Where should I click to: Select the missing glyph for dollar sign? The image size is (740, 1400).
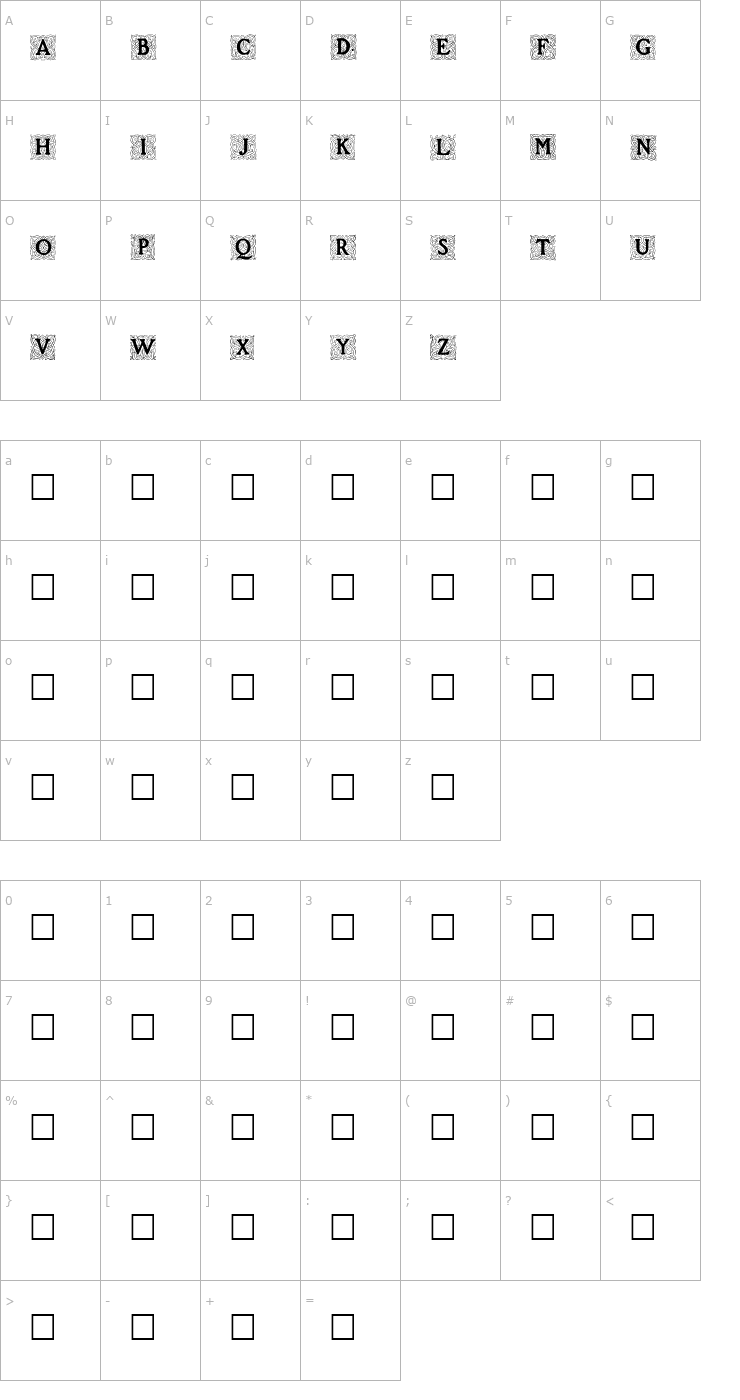coord(643,1027)
